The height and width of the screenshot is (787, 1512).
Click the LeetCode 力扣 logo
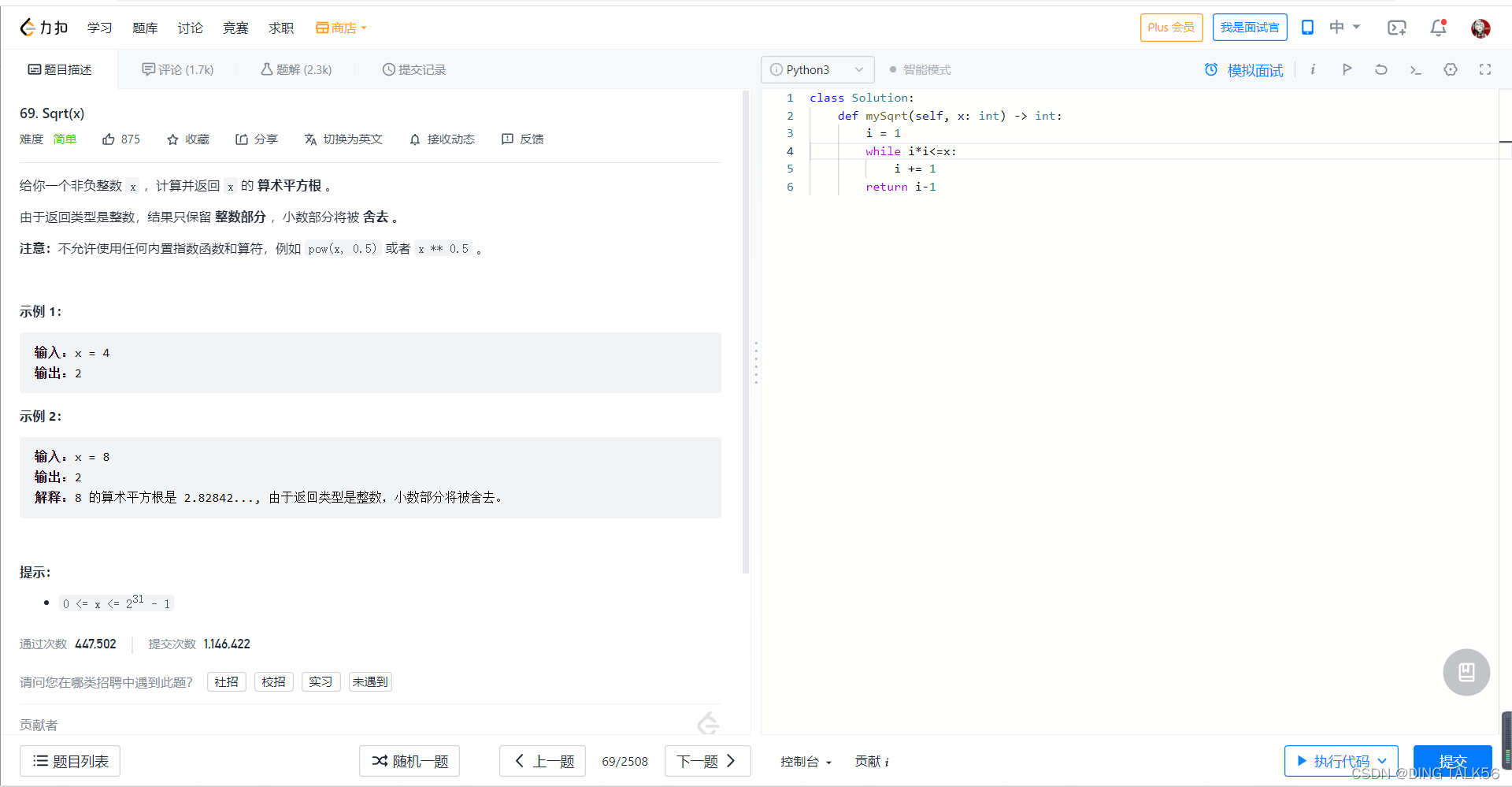click(43, 28)
